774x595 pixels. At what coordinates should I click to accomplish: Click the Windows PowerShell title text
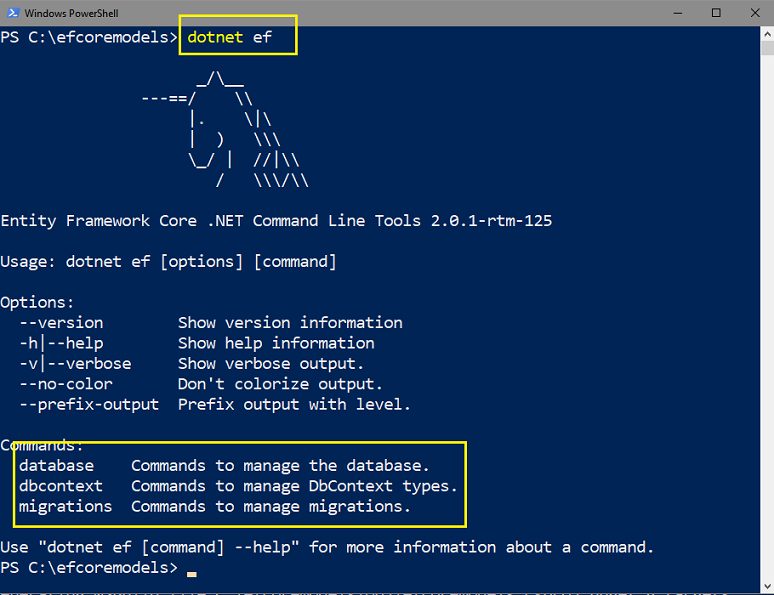72,13
